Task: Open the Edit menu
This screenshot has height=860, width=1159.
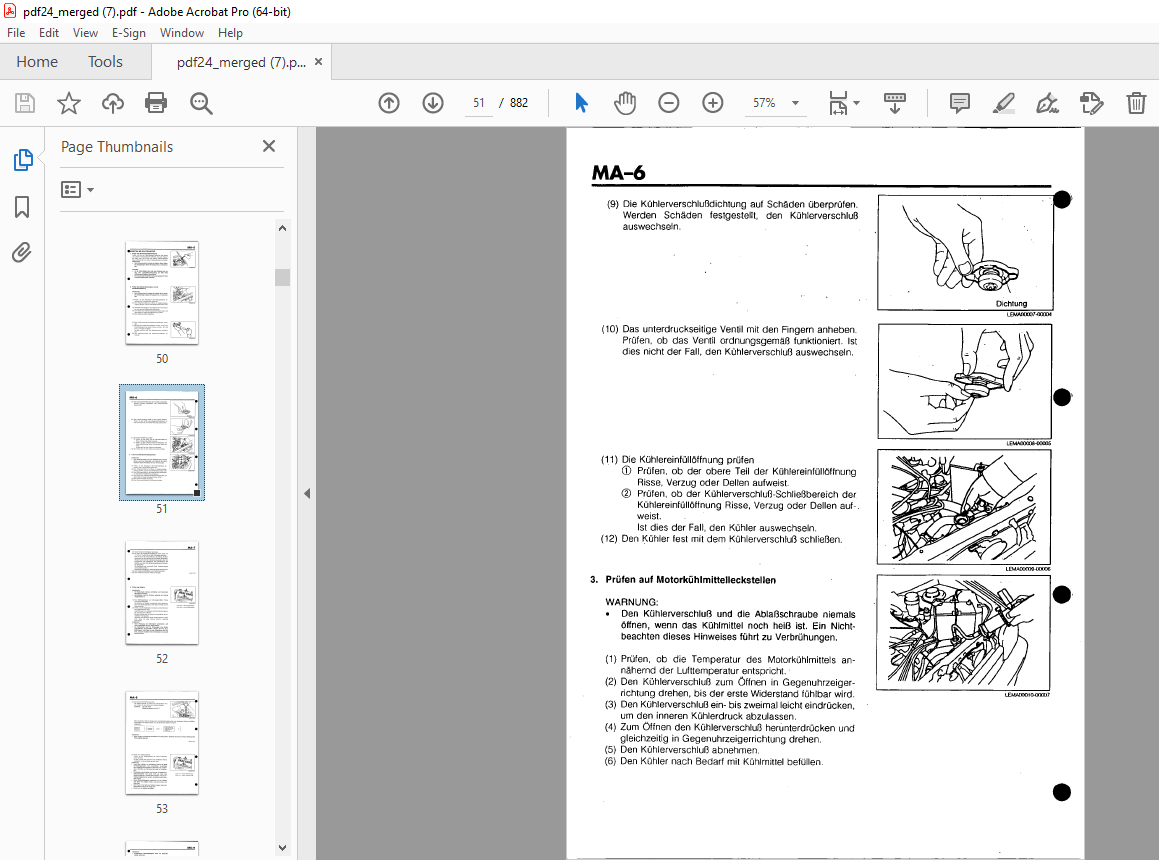Action: pyautogui.click(x=49, y=33)
